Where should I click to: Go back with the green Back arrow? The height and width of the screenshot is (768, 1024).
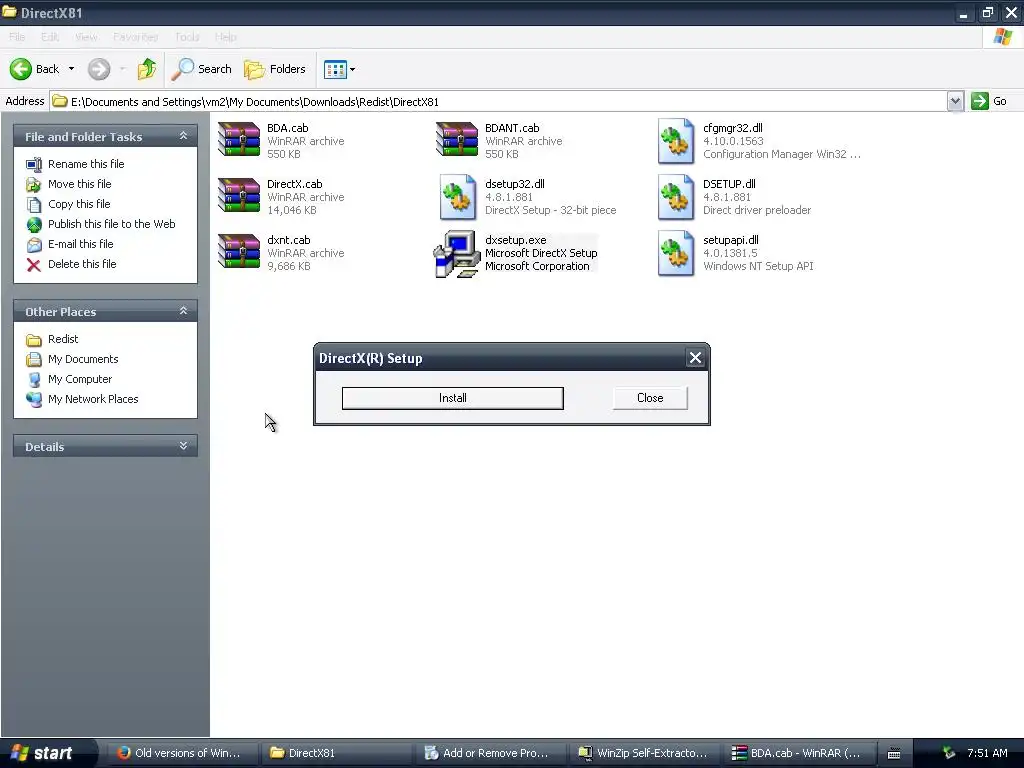pos(21,69)
